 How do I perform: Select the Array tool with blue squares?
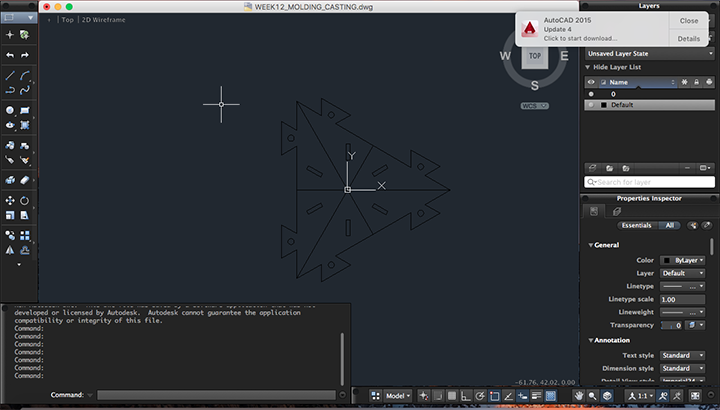(x=25, y=236)
